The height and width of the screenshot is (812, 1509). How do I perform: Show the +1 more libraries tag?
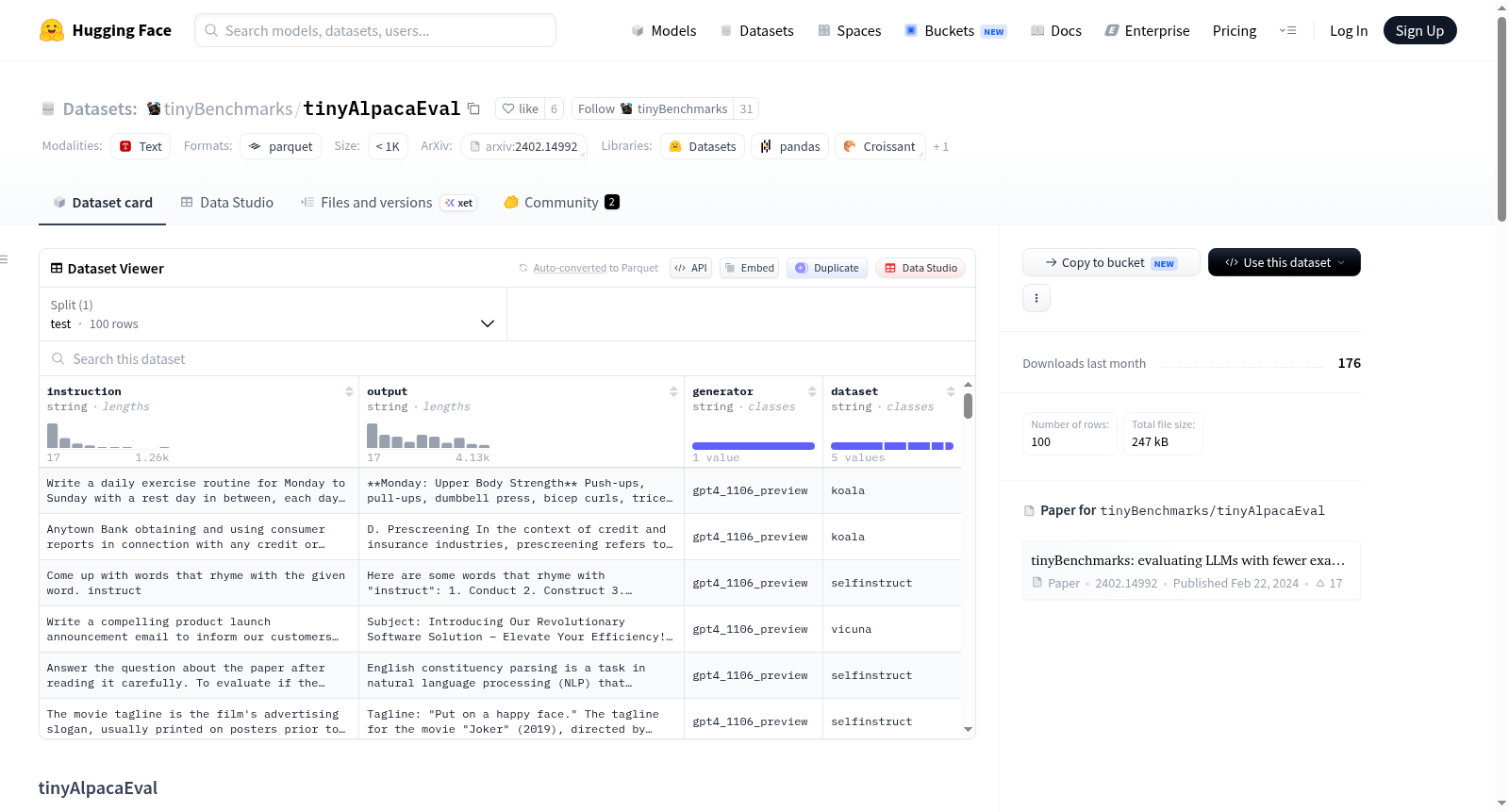940,146
